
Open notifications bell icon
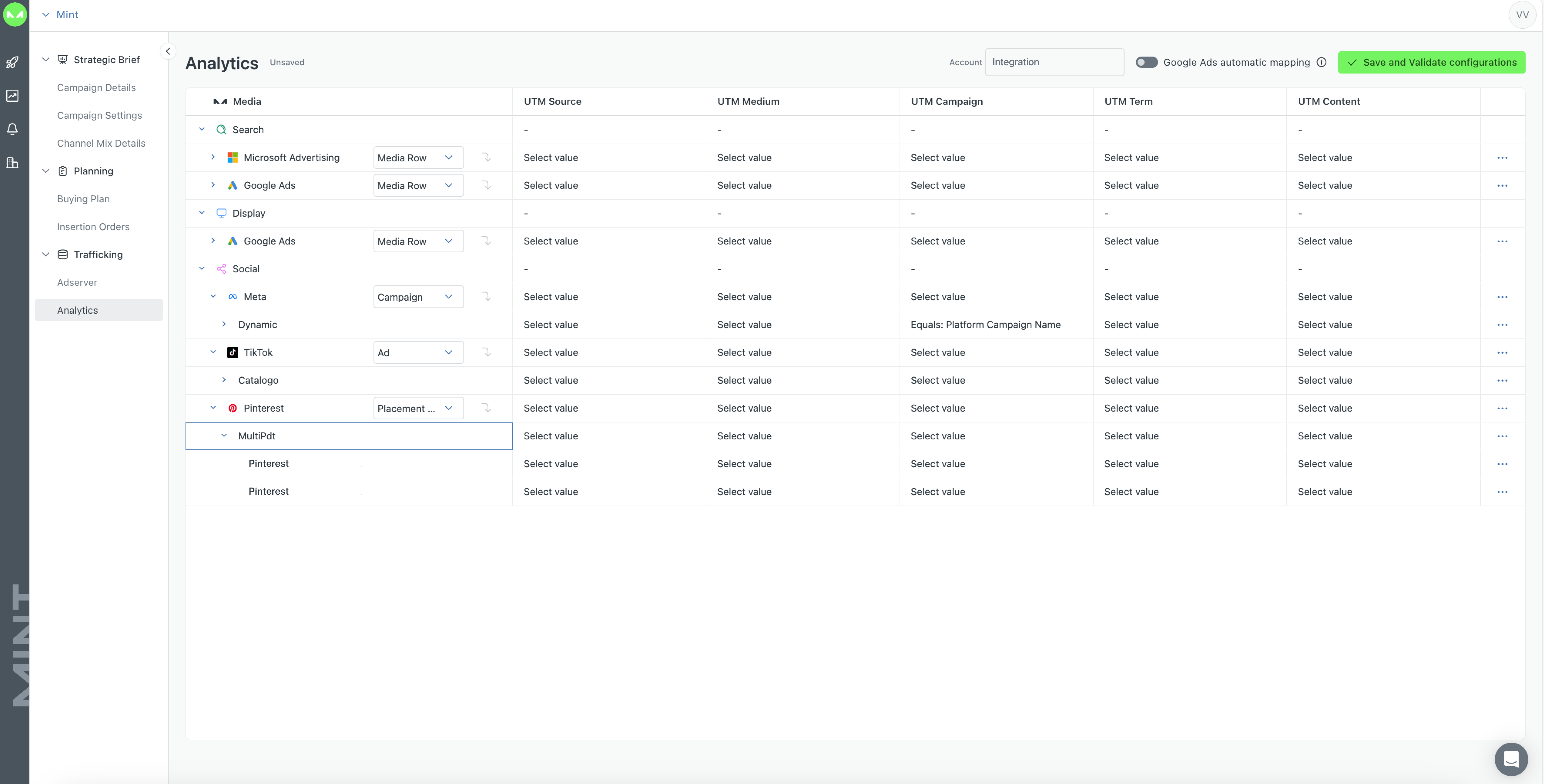[x=12, y=129]
